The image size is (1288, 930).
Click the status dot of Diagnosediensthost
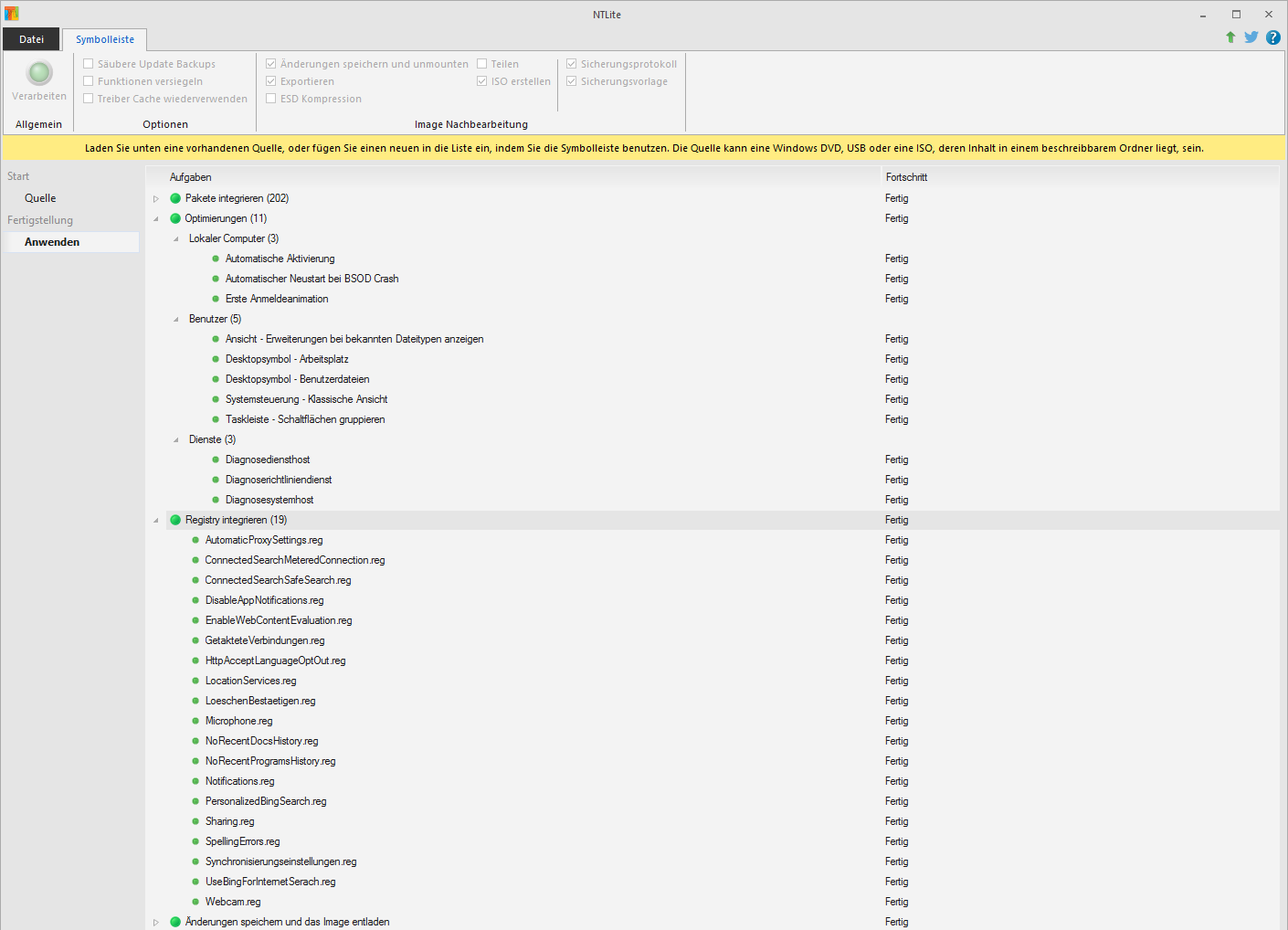tap(216, 460)
